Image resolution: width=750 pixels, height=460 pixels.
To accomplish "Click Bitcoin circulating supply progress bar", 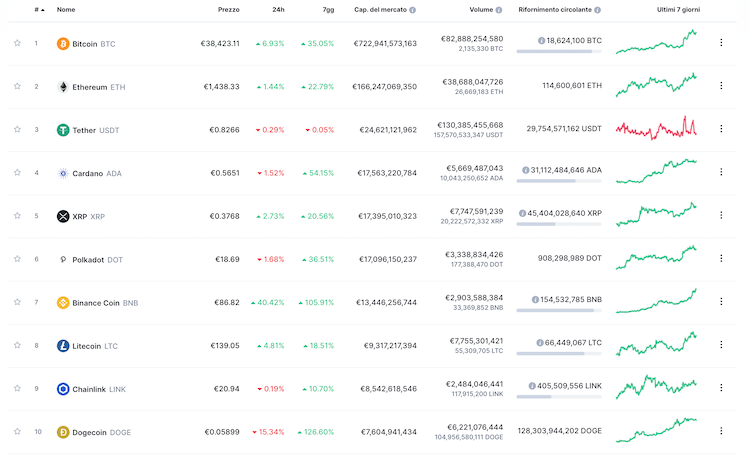I will pos(559,51).
